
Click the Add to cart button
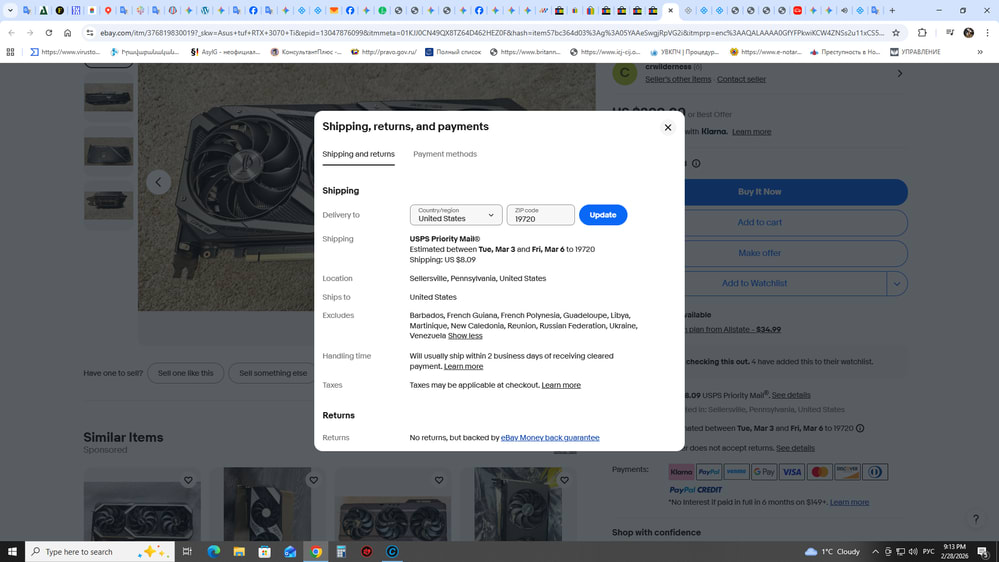pyautogui.click(x=796, y=222)
